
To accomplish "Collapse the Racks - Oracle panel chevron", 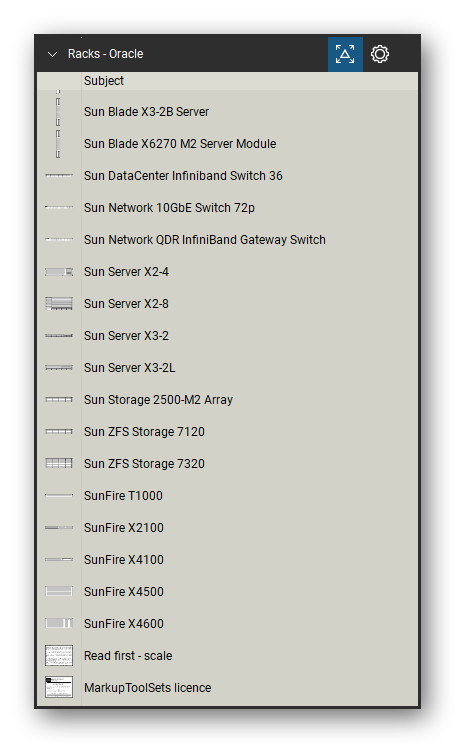I will [52, 54].
